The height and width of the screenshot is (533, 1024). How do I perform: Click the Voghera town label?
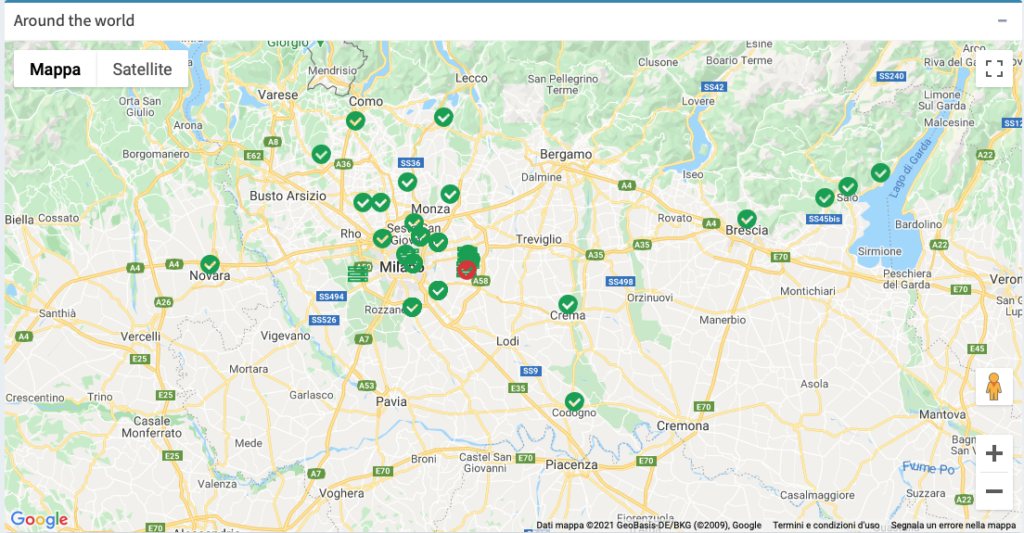point(342,493)
